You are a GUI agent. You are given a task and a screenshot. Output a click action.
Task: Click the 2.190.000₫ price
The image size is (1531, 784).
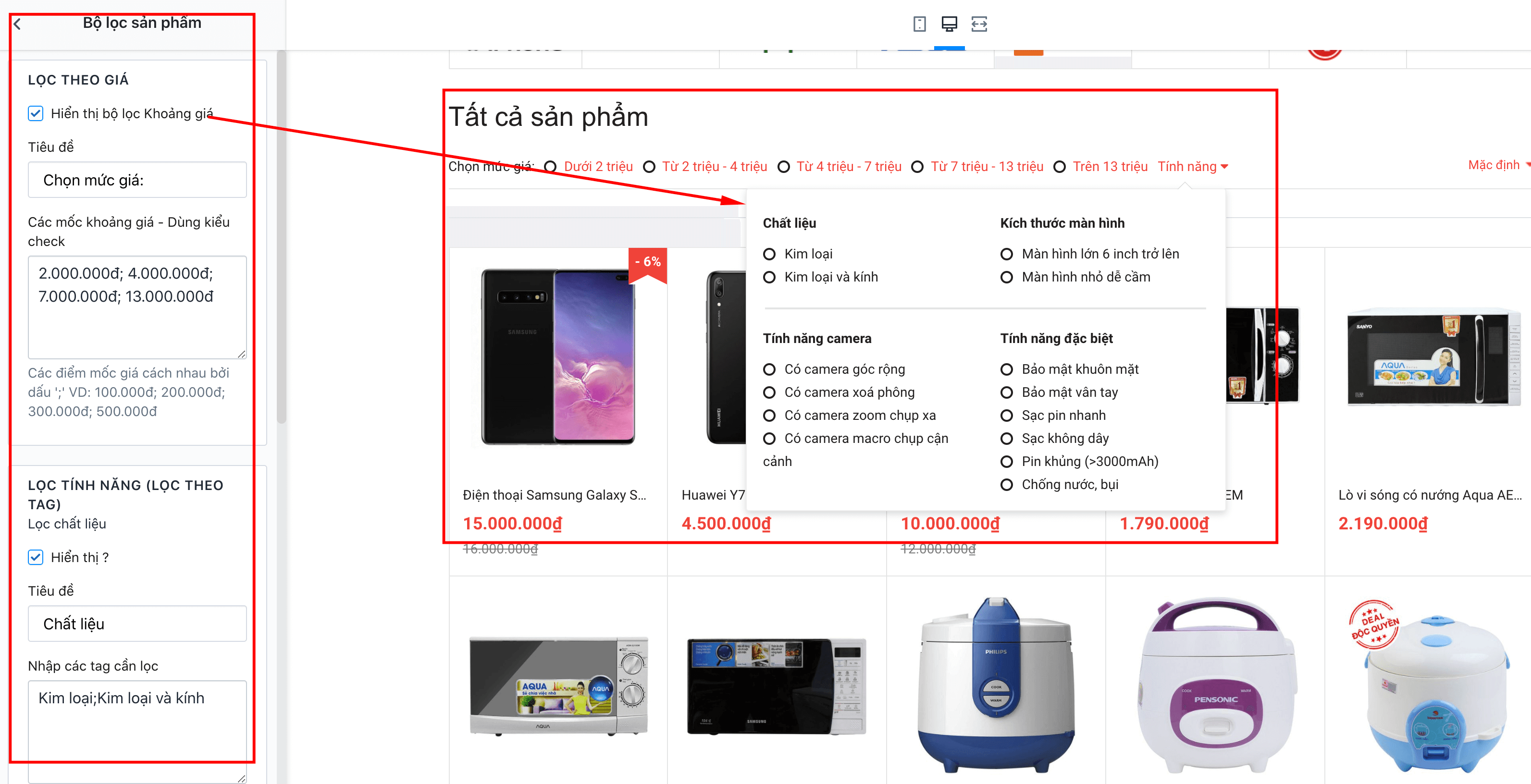coord(1383,524)
